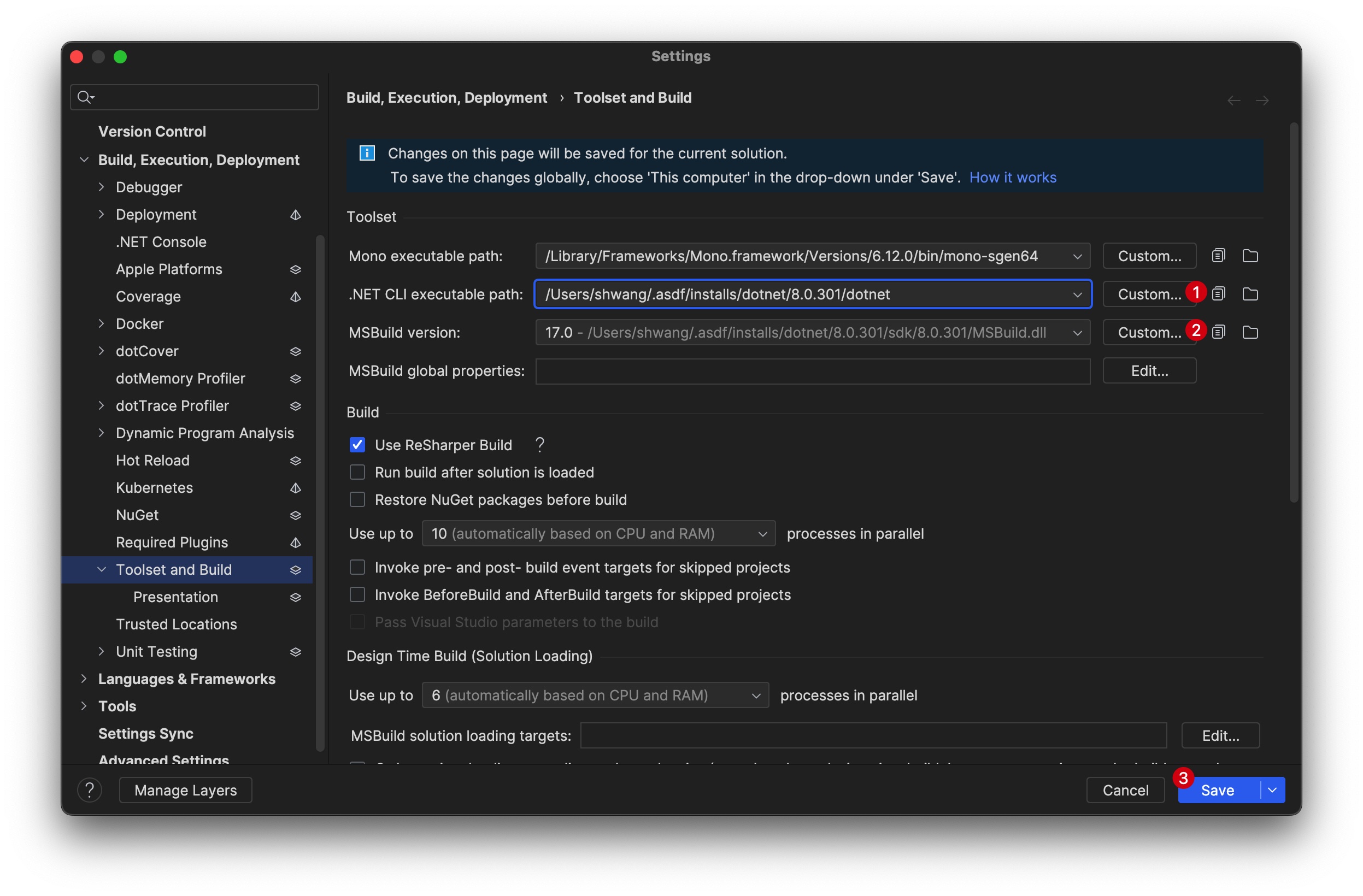Select Presentation under Toolset and Build

click(x=175, y=597)
